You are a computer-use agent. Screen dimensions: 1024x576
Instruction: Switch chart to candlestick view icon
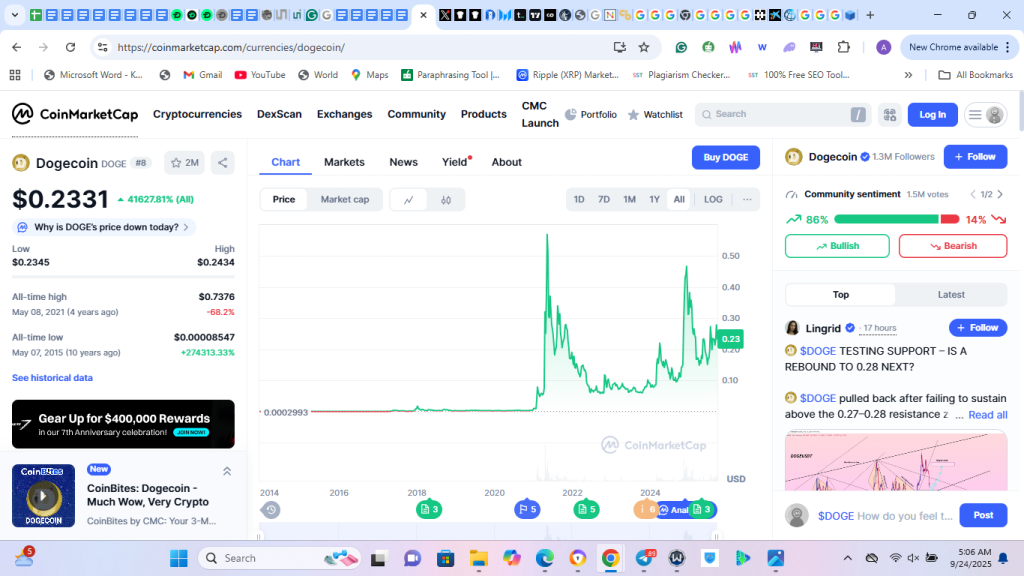click(446, 200)
